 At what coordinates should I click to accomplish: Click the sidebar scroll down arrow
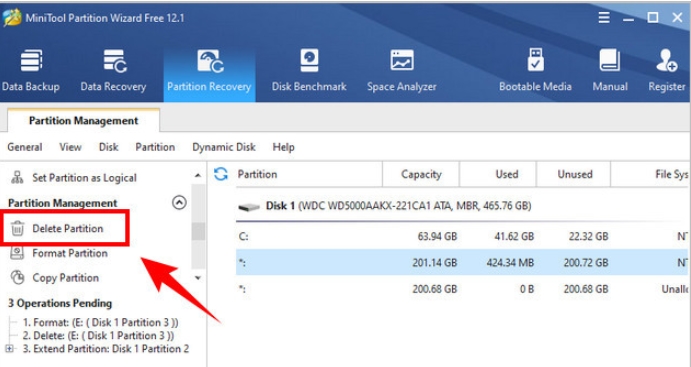198,278
